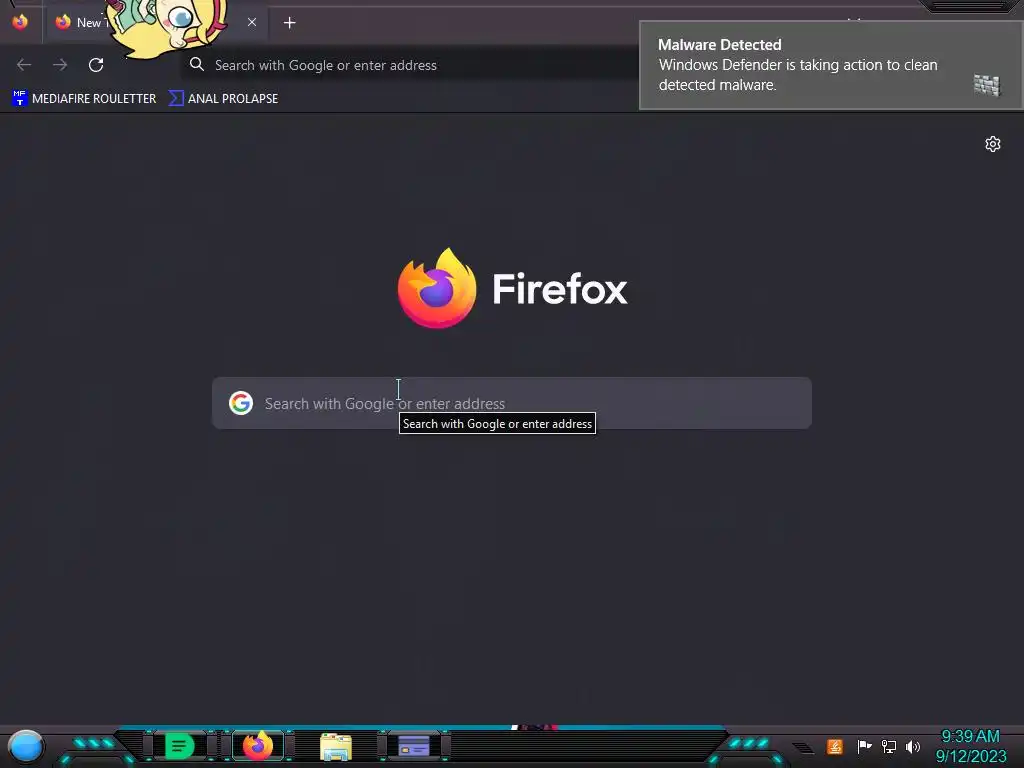1024x768 pixels.
Task: Open the volume speaker icon
Action: pos(913,746)
